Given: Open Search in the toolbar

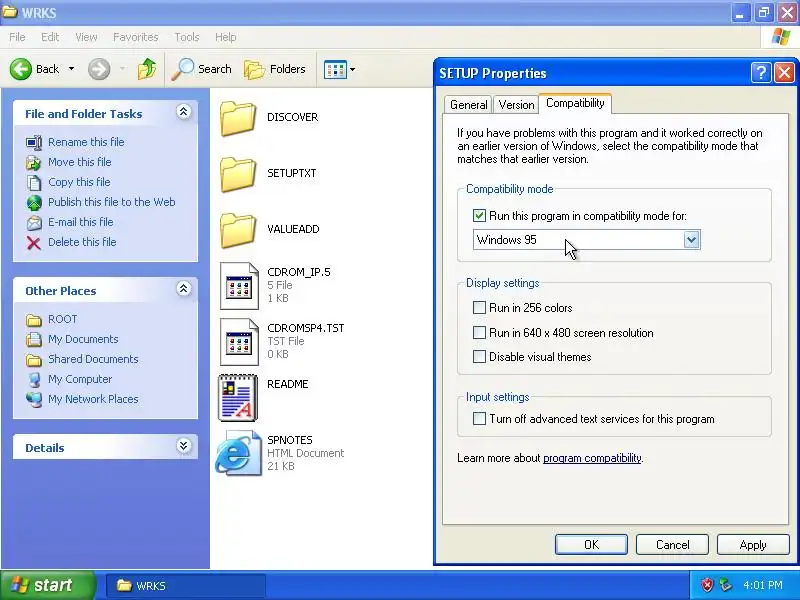Looking at the screenshot, I should pyautogui.click(x=201, y=69).
